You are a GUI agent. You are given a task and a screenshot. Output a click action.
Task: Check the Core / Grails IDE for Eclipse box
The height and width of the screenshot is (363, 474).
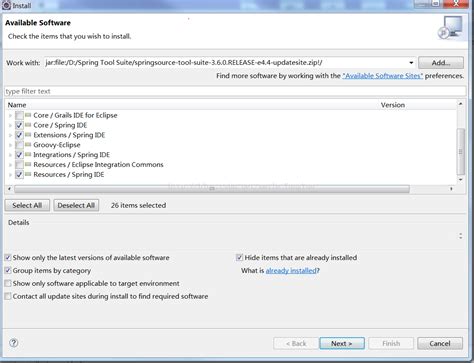click(19, 115)
